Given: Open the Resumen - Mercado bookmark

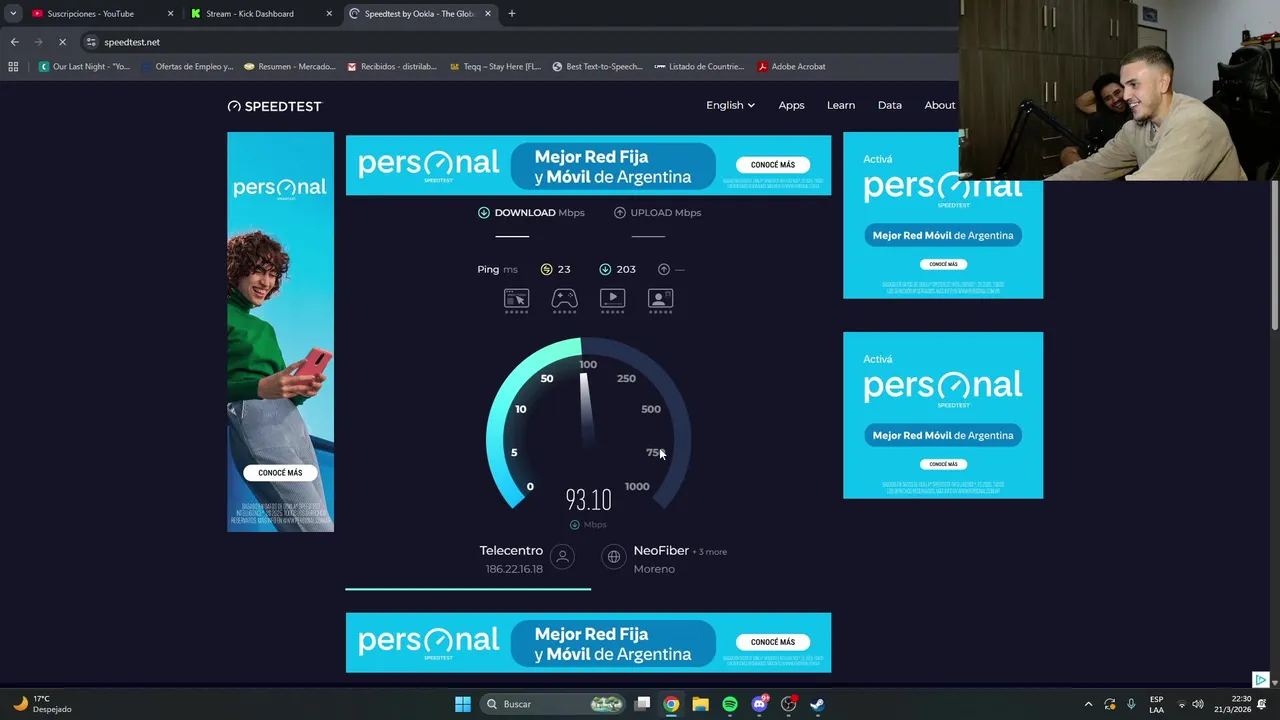Looking at the screenshot, I should pos(289,67).
